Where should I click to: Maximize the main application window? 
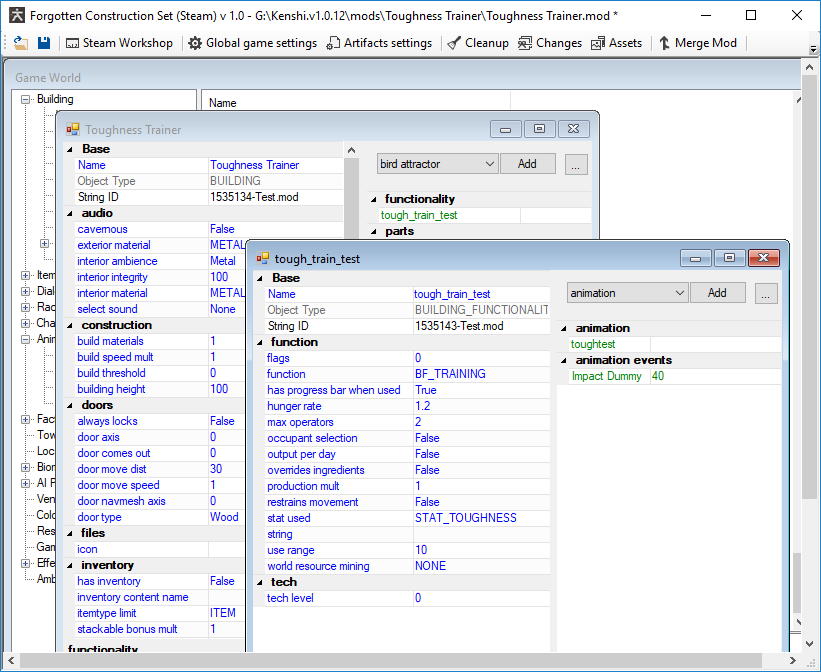(x=751, y=15)
